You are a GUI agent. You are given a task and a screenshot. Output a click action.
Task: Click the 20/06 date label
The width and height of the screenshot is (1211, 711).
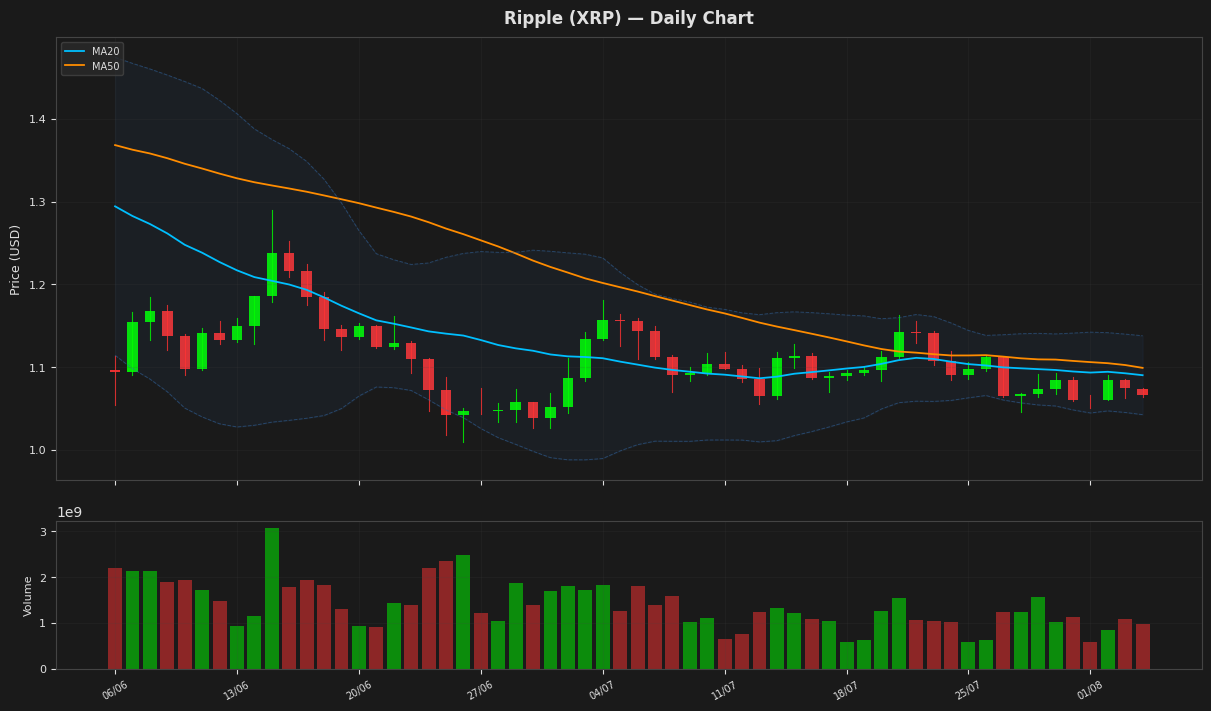(359, 689)
